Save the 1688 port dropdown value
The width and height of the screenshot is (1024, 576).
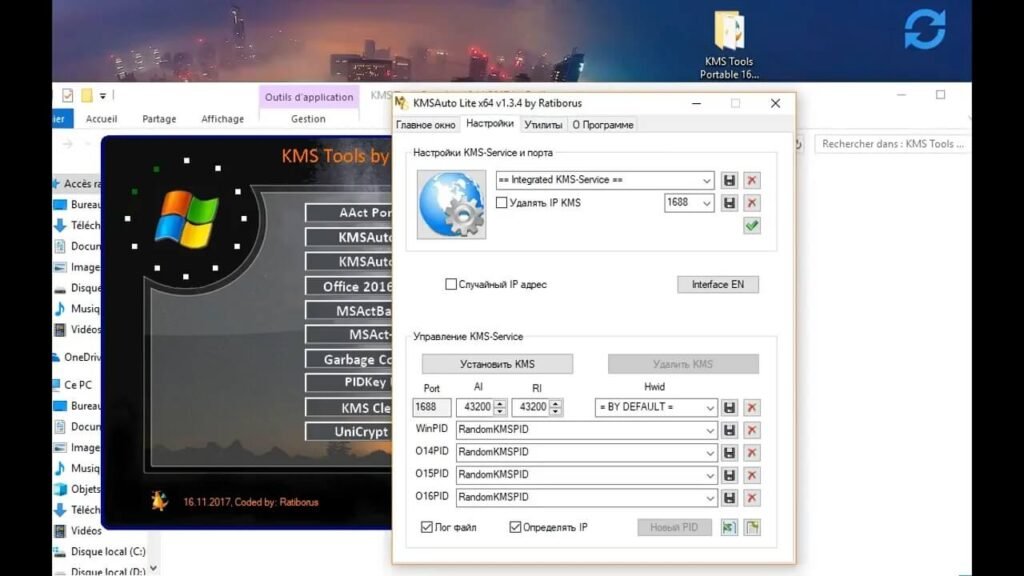point(729,203)
